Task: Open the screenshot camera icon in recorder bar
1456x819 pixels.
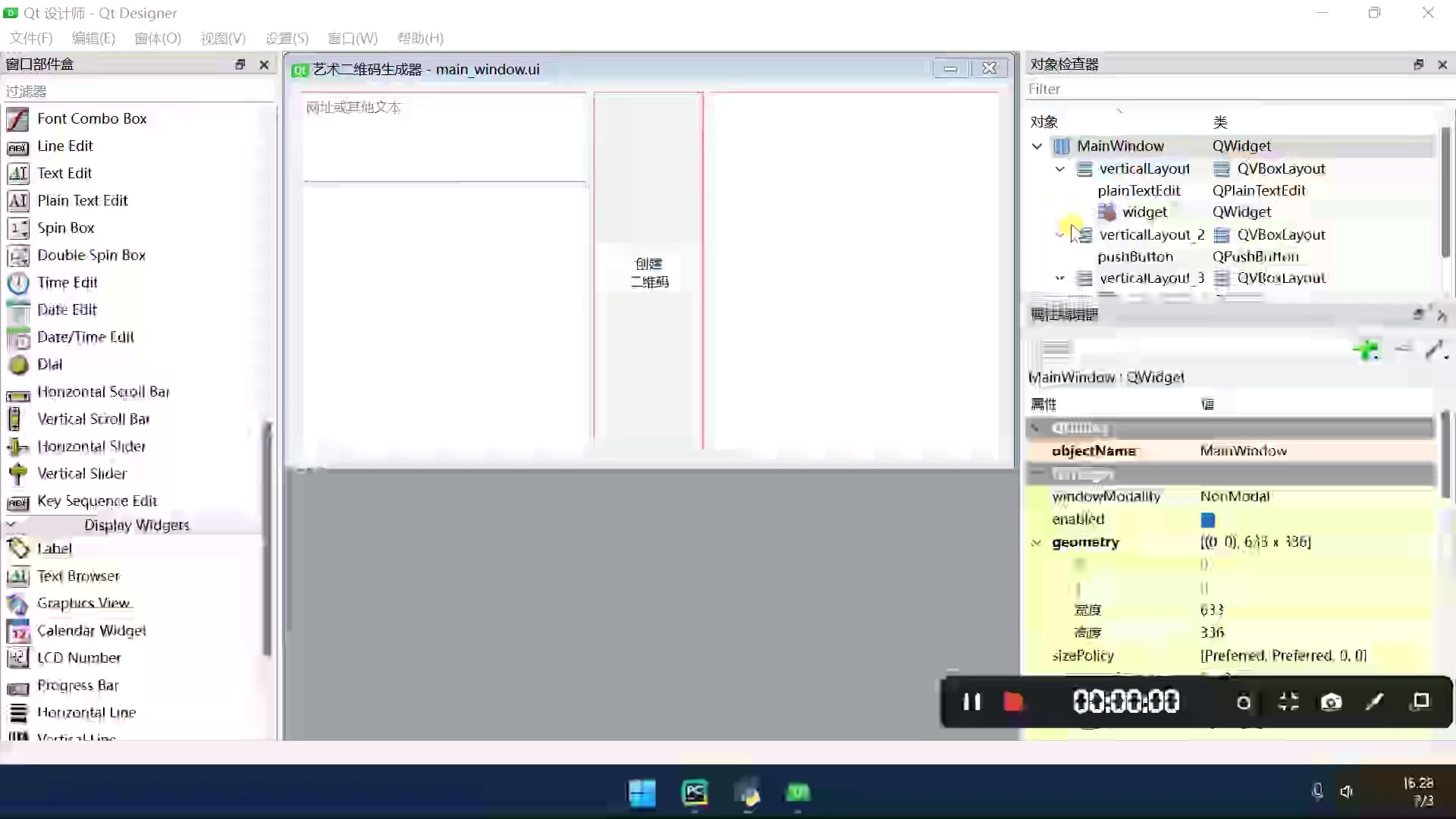Action: pos(1331,702)
